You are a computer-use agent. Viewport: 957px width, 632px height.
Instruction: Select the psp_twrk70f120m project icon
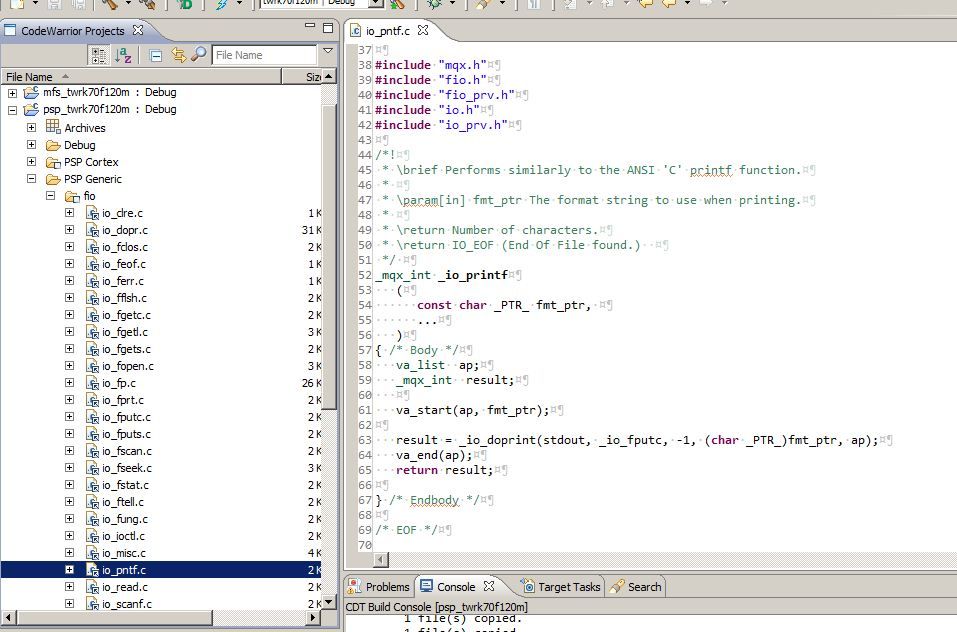(31, 109)
